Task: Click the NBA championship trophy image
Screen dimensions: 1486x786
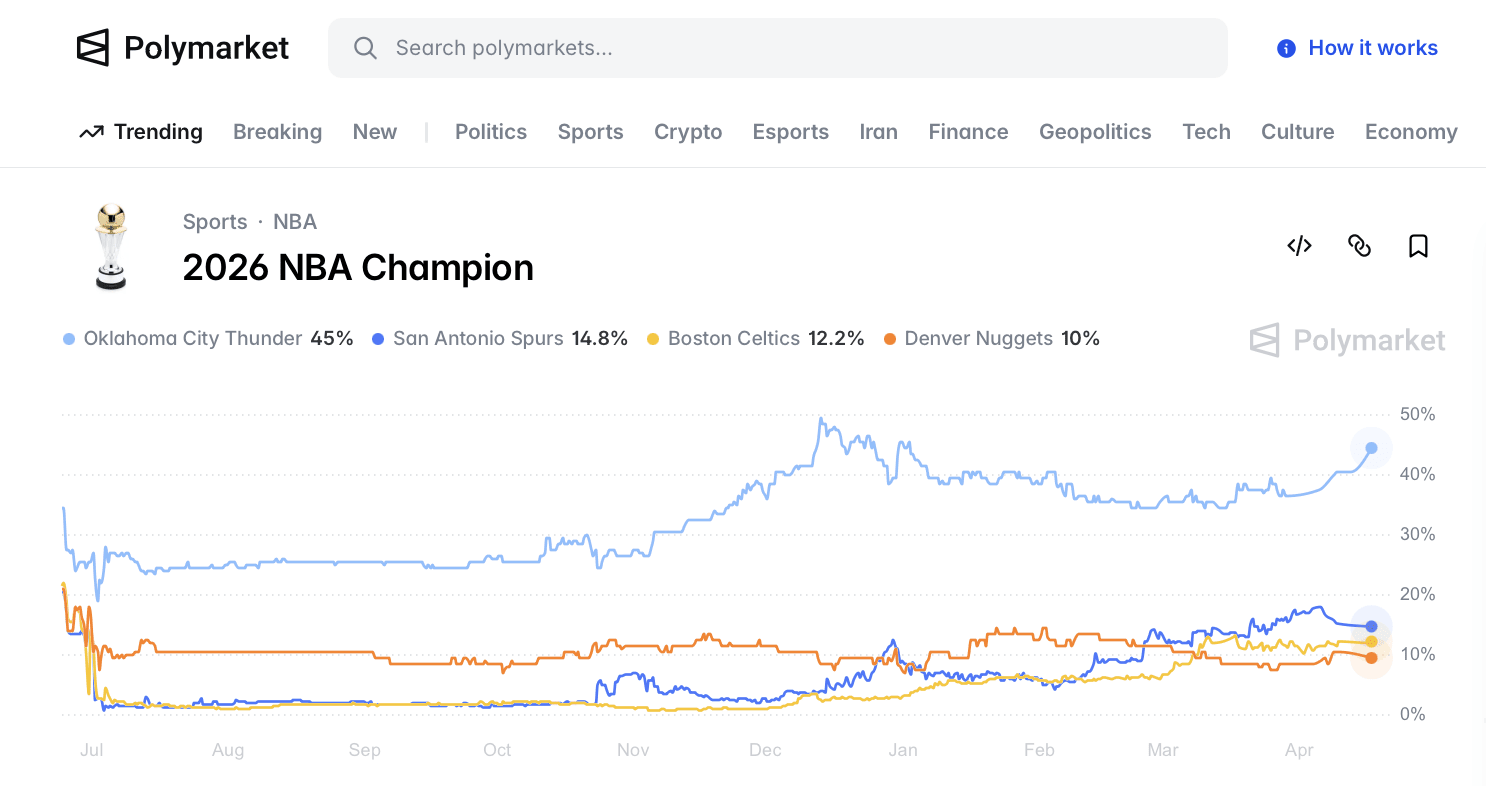Action: pos(112,247)
